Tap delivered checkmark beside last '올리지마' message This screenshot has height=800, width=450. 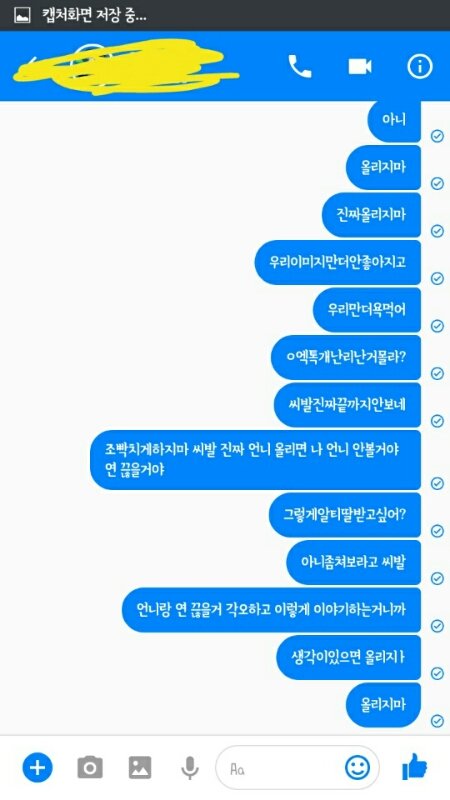[437, 720]
